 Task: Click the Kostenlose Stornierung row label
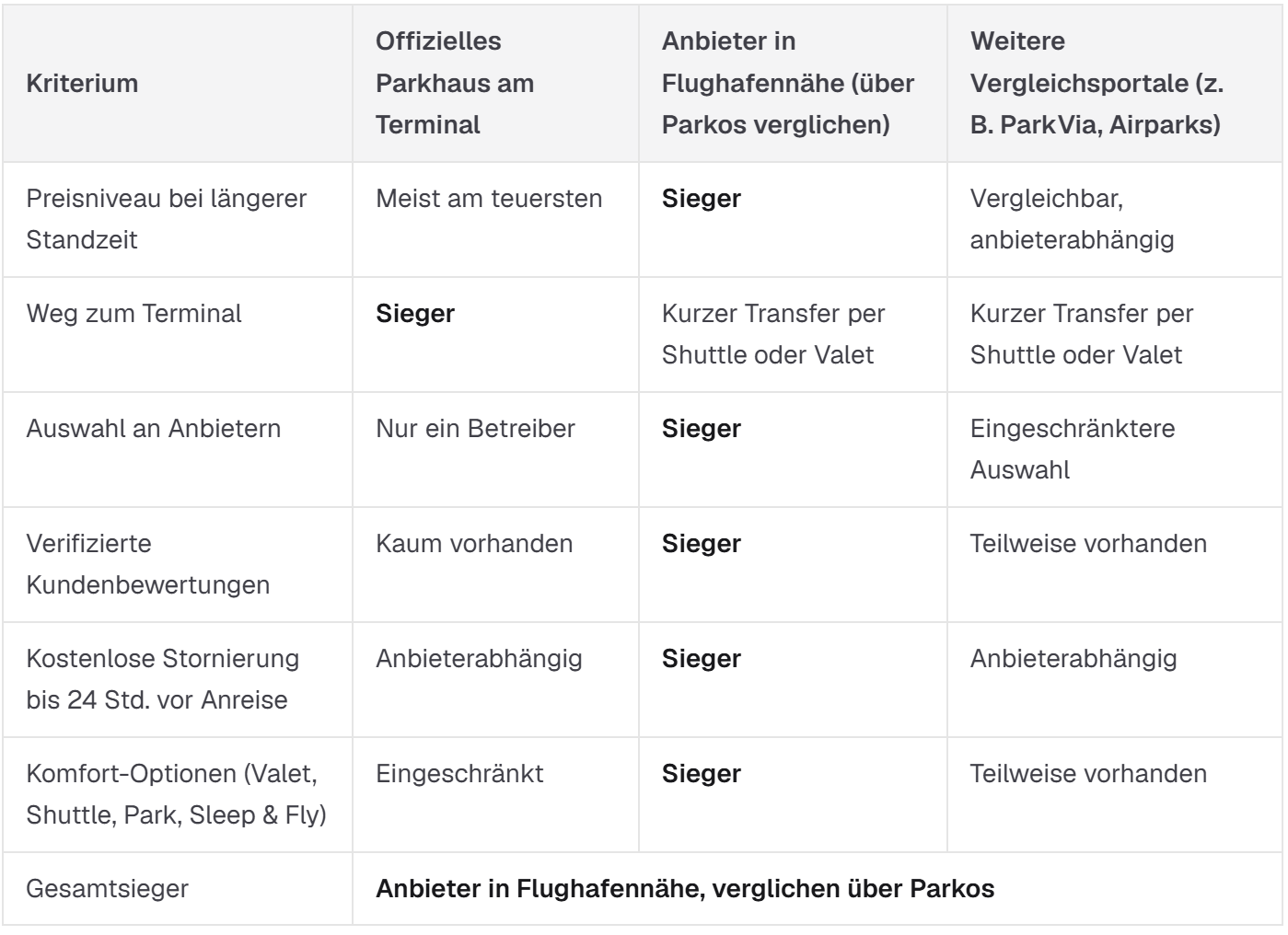click(x=163, y=679)
